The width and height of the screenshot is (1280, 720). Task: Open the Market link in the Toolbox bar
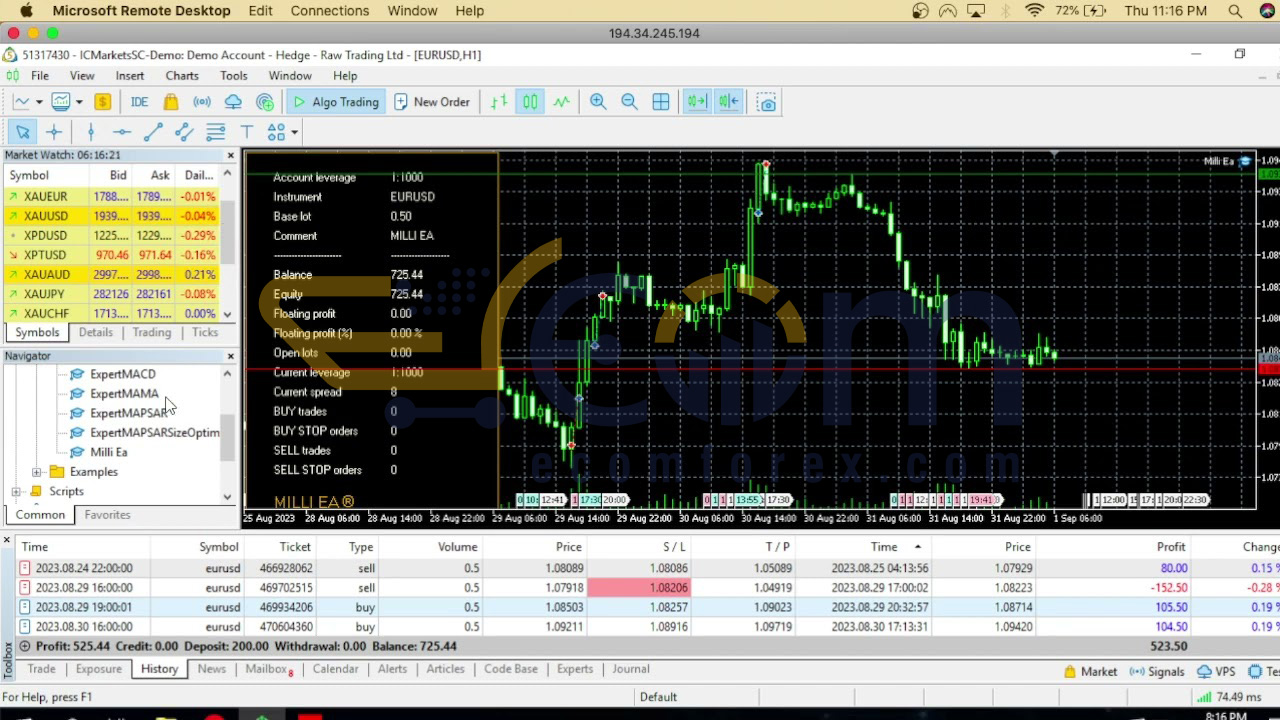tap(1090, 672)
